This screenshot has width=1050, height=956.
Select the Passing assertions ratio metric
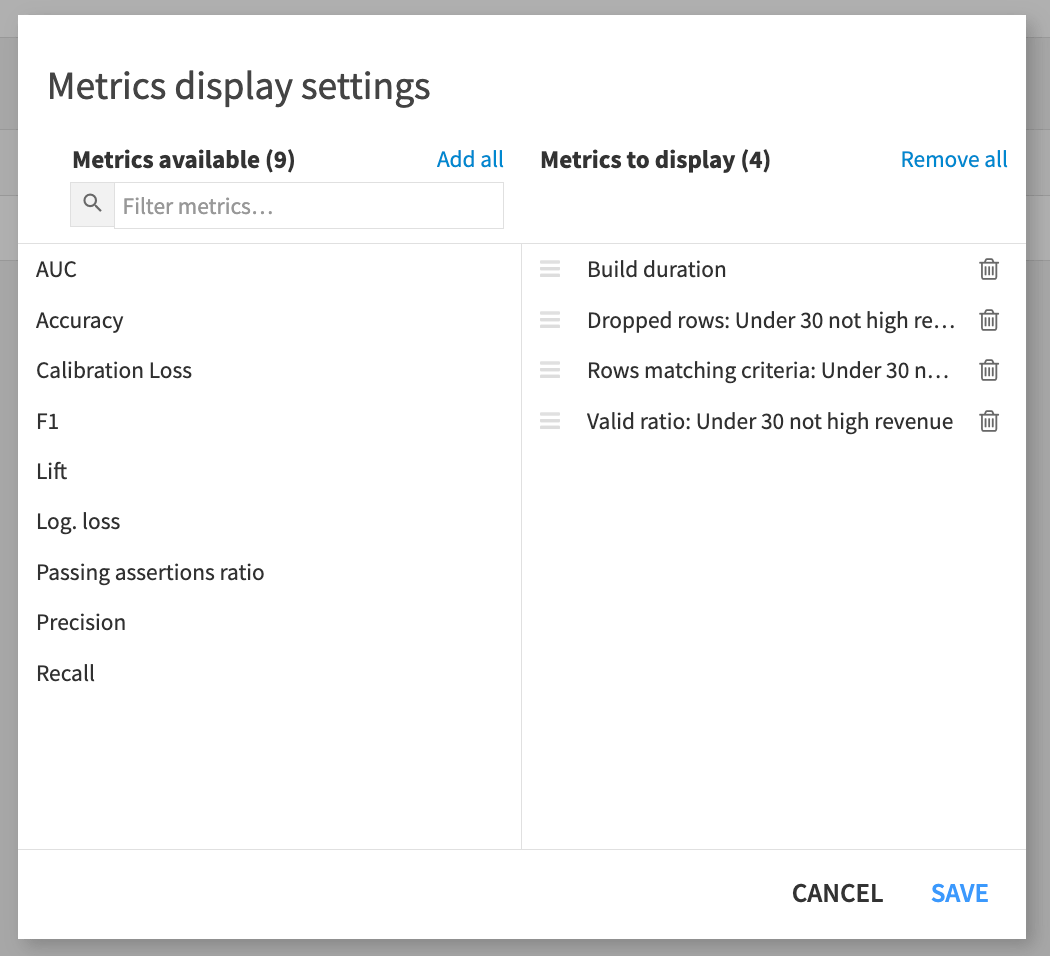coord(150,572)
